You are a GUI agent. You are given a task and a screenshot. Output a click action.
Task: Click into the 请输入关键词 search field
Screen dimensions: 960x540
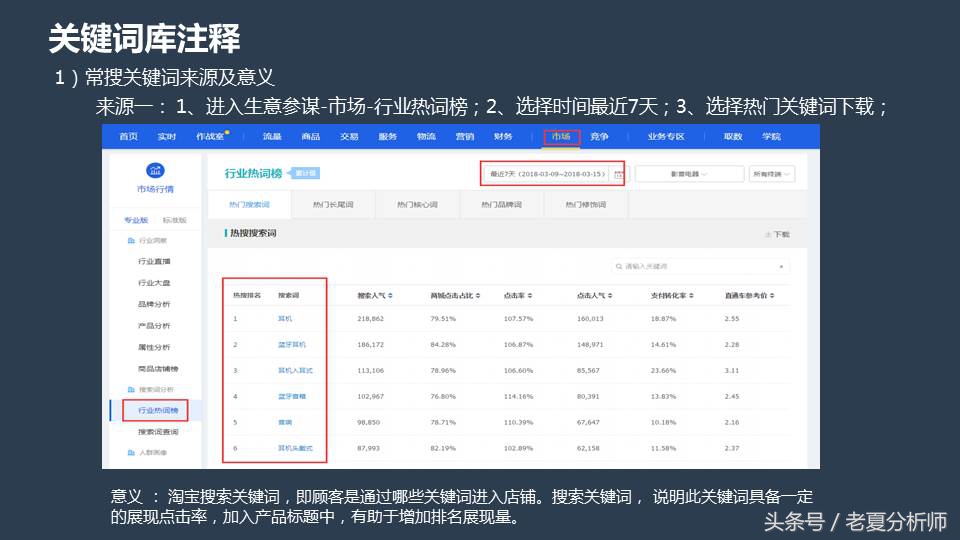point(700,266)
